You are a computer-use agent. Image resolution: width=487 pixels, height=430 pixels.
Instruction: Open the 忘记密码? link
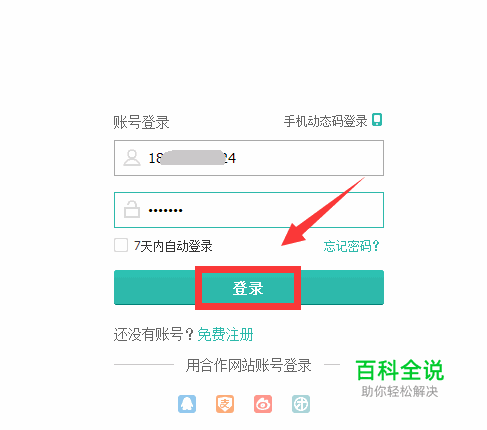click(351, 246)
